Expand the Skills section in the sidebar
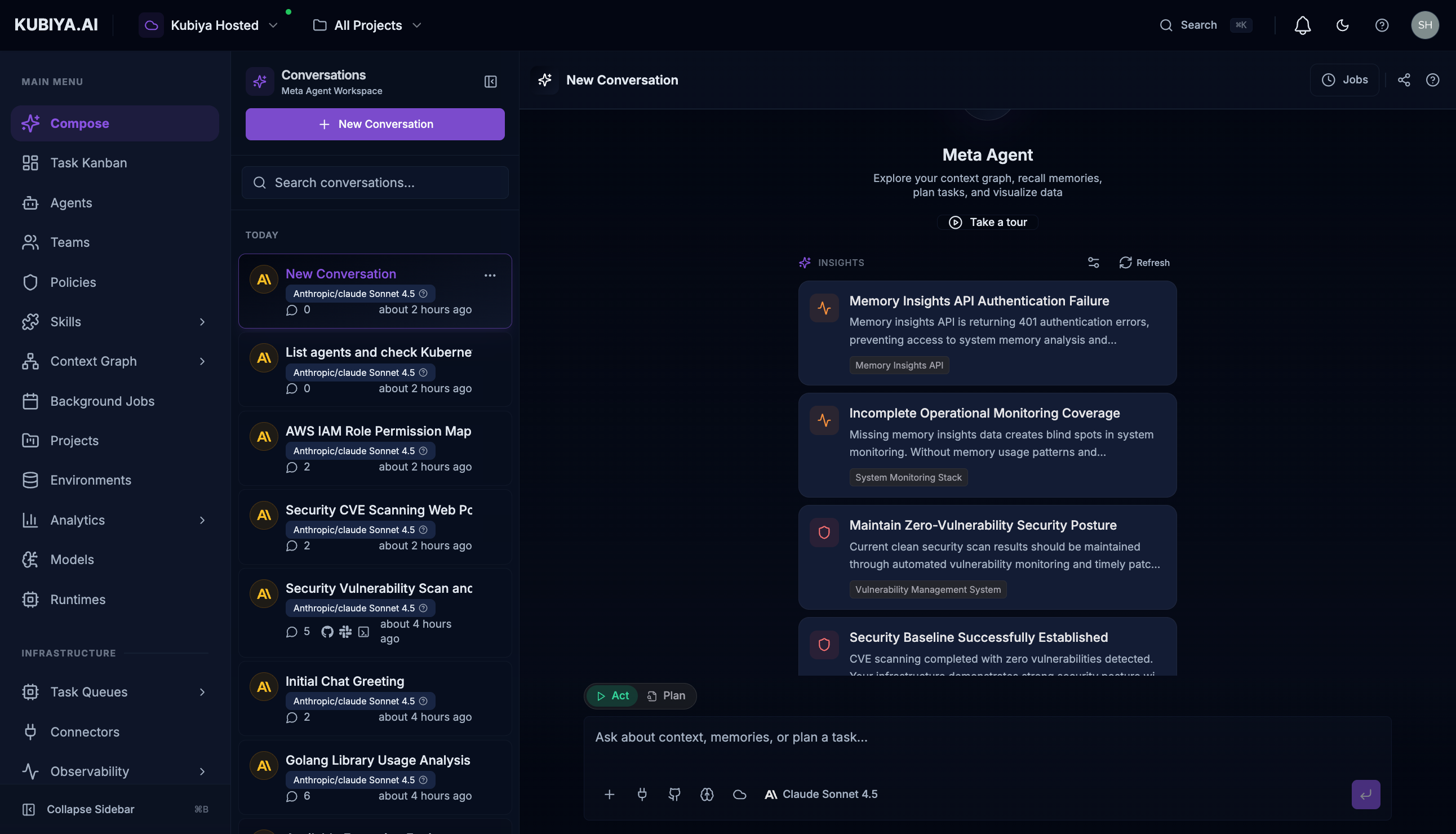Image resolution: width=1456 pixels, height=834 pixels. tap(202, 321)
